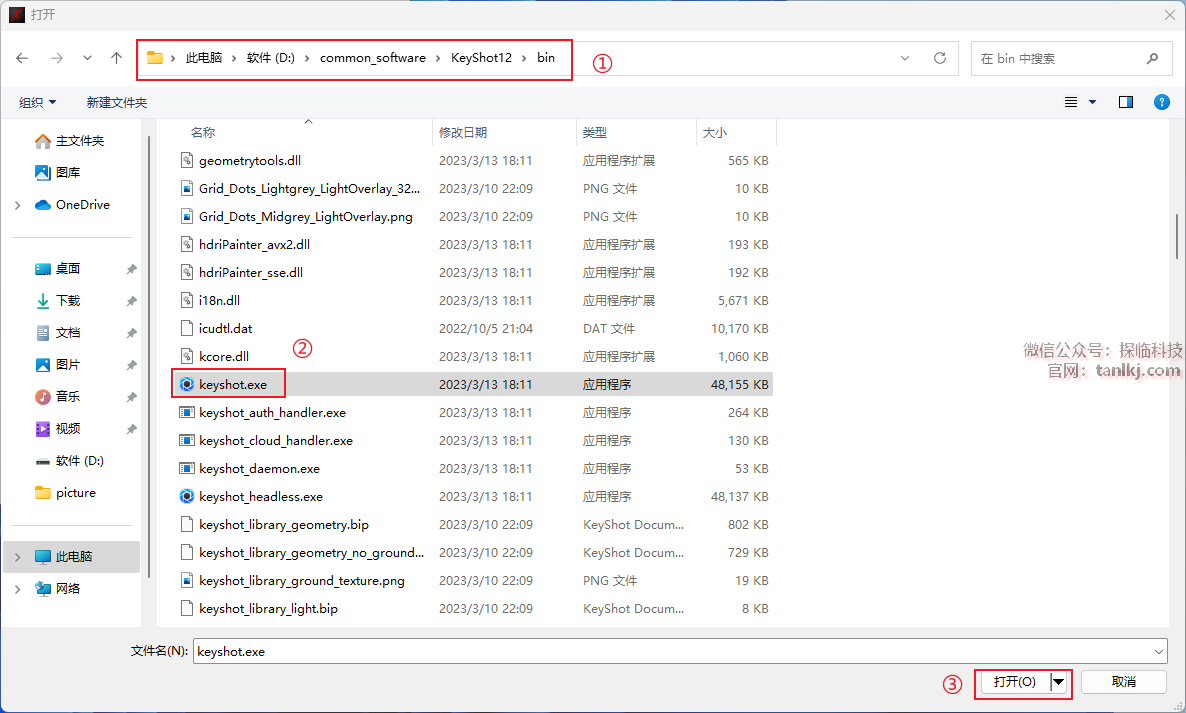Expand chevron after KeyShot12 breadcrumb
The width and height of the screenshot is (1186, 713).
(x=524, y=58)
